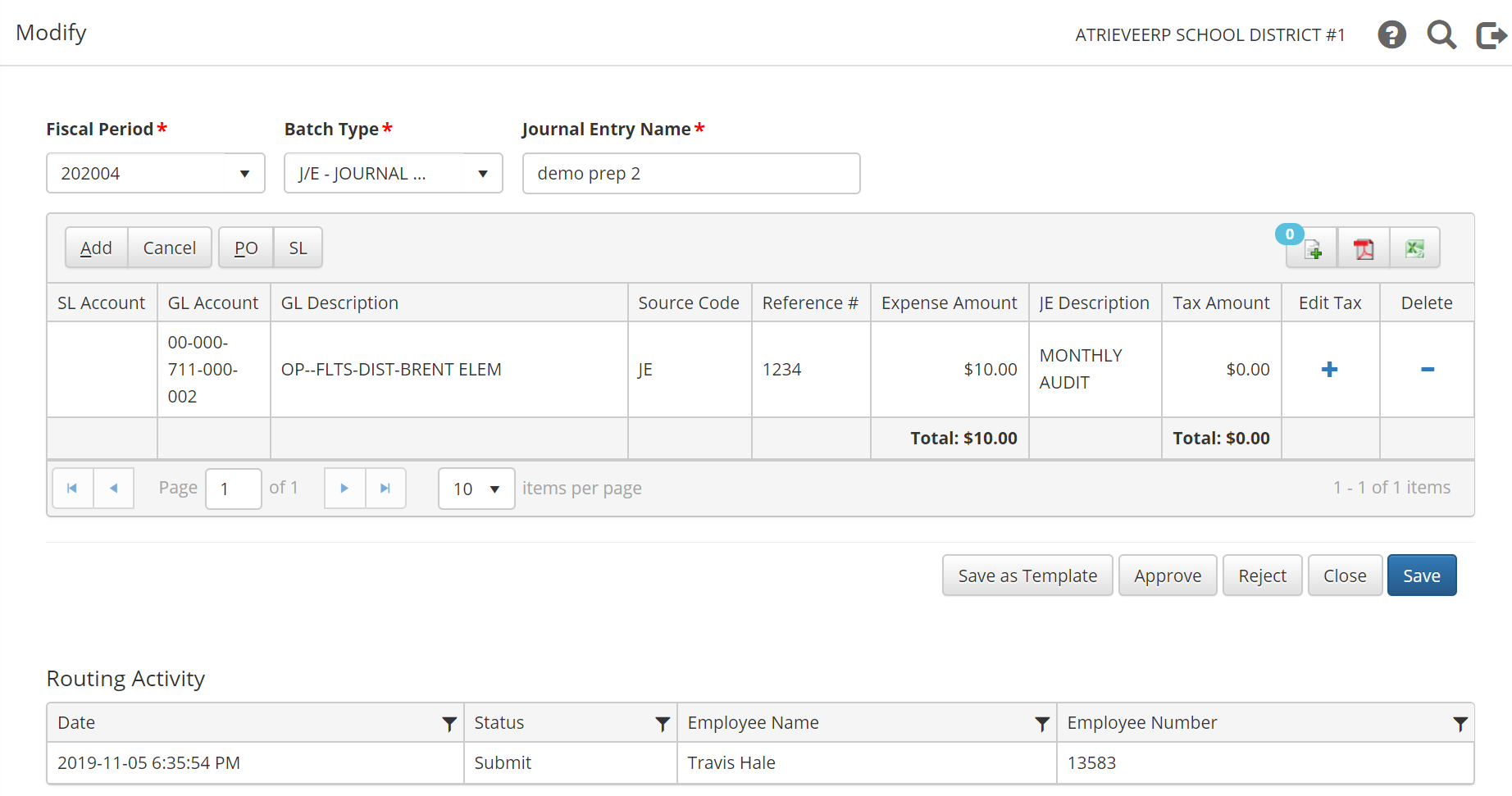Click the Journal Entry Name field
The image size is (1512, 796).
(x=690, y=174)
